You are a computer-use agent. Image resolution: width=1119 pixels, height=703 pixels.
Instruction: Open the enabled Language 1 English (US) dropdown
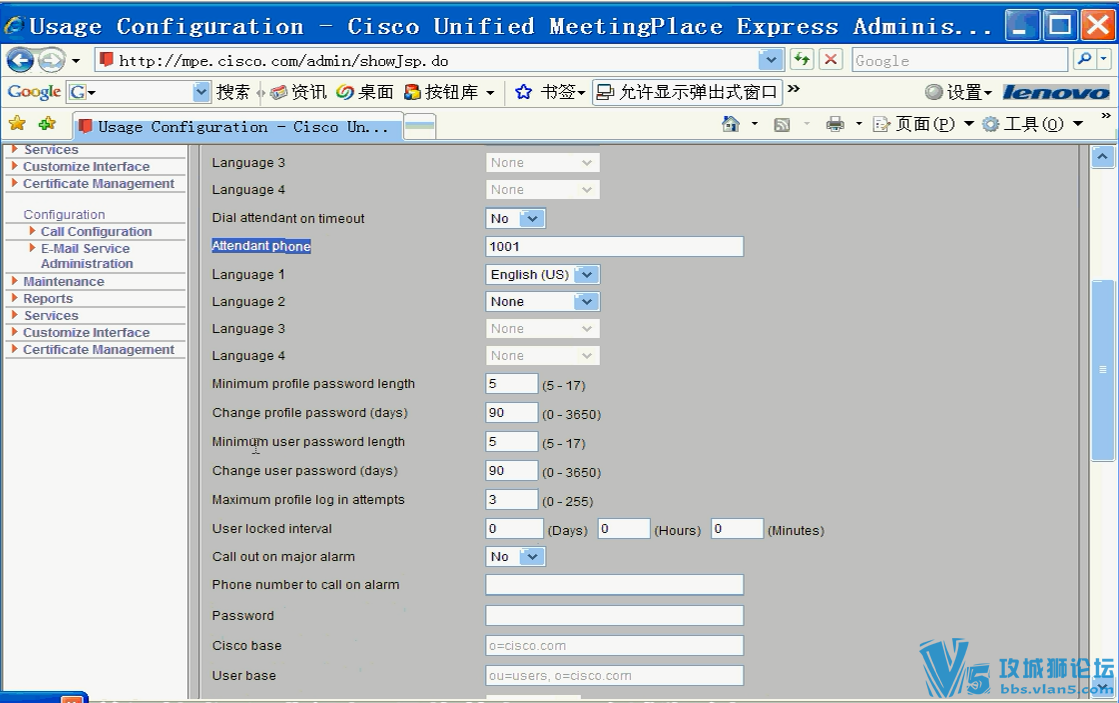[542, 275]
